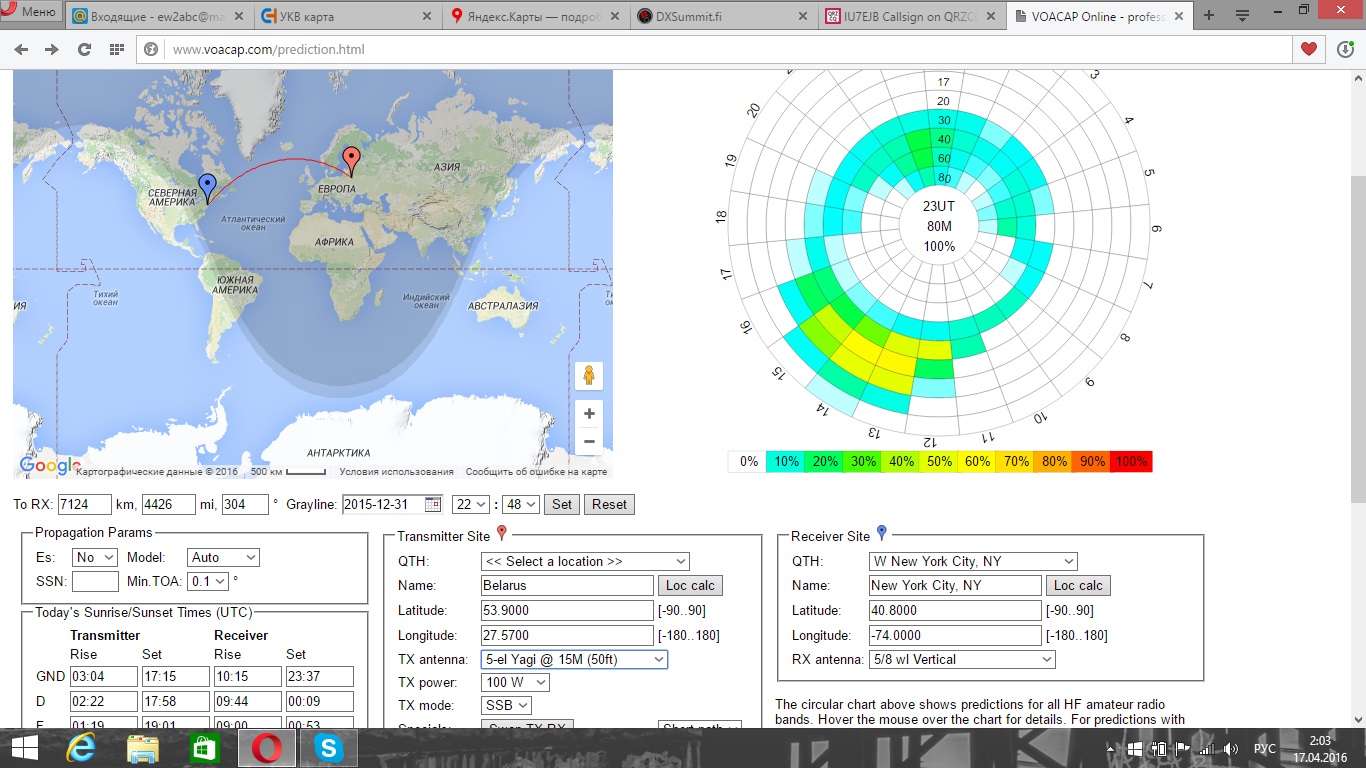The width and height of the screenshot is (1366, 768).
Task: Open grayline hour dropdown showing 22
Action: (x=471, y=504)
